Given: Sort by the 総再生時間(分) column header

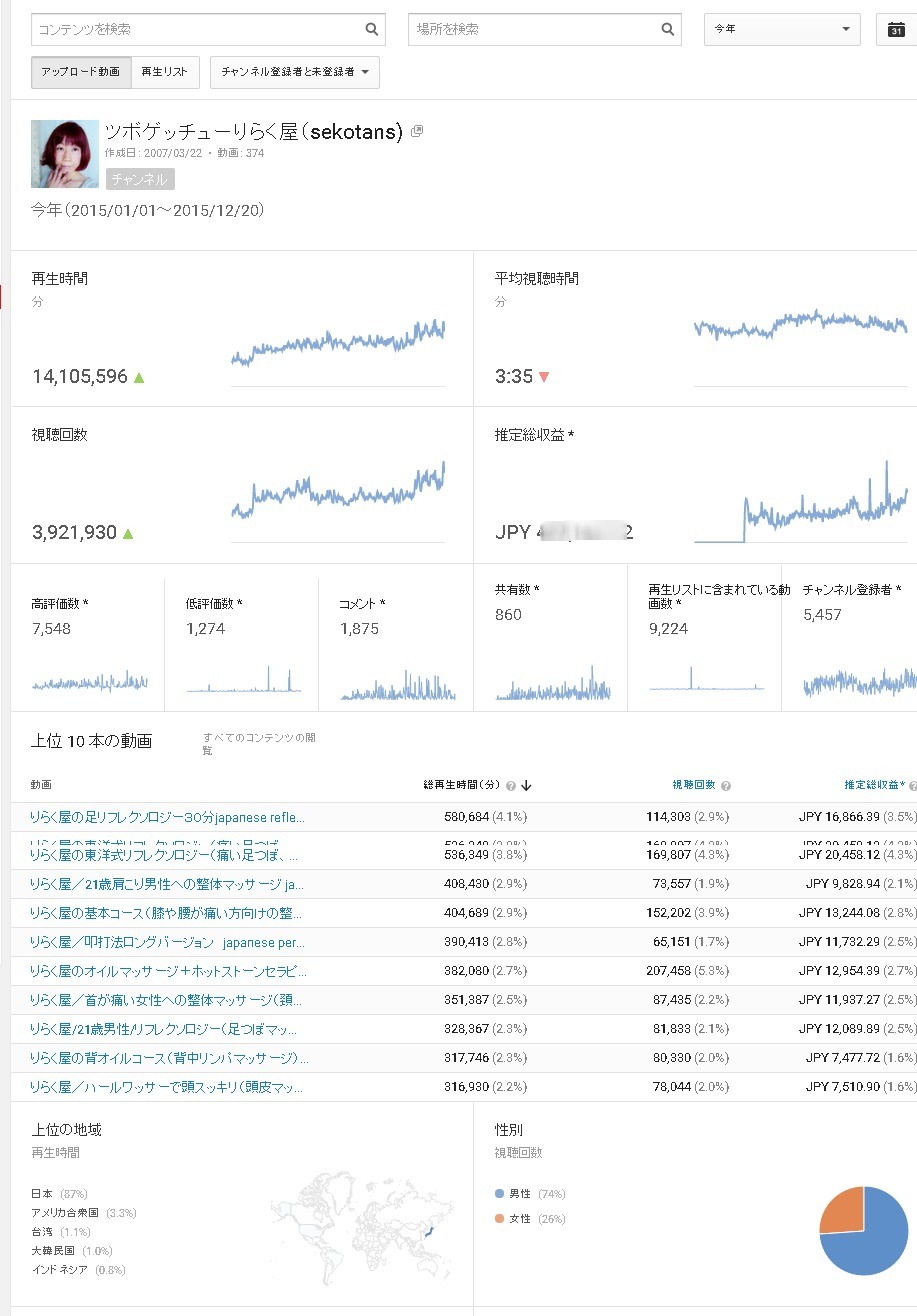Looking at the screenshot, I should click(462, 785).
